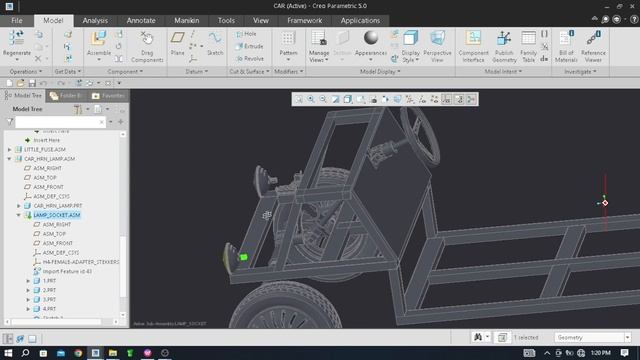Expand LITTLE_FUSE.ASM node
The width and height of the screenshot is (640, 360).
[x=9, y=149]
